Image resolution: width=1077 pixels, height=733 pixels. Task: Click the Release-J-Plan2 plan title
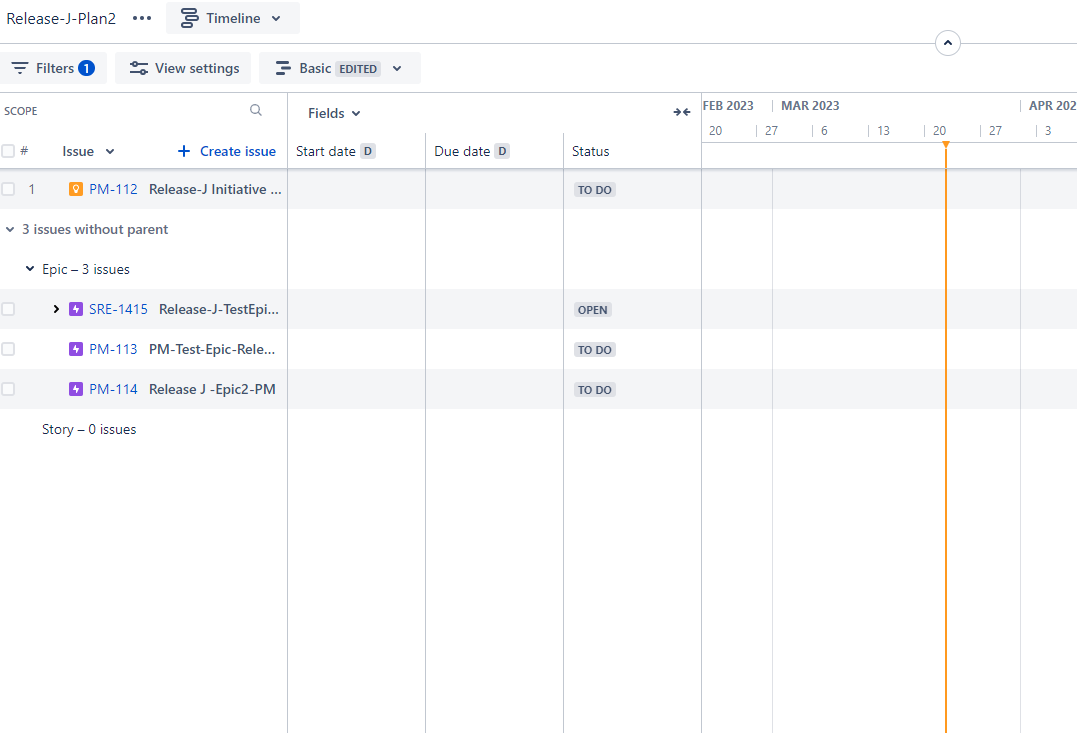click(61, 19)
